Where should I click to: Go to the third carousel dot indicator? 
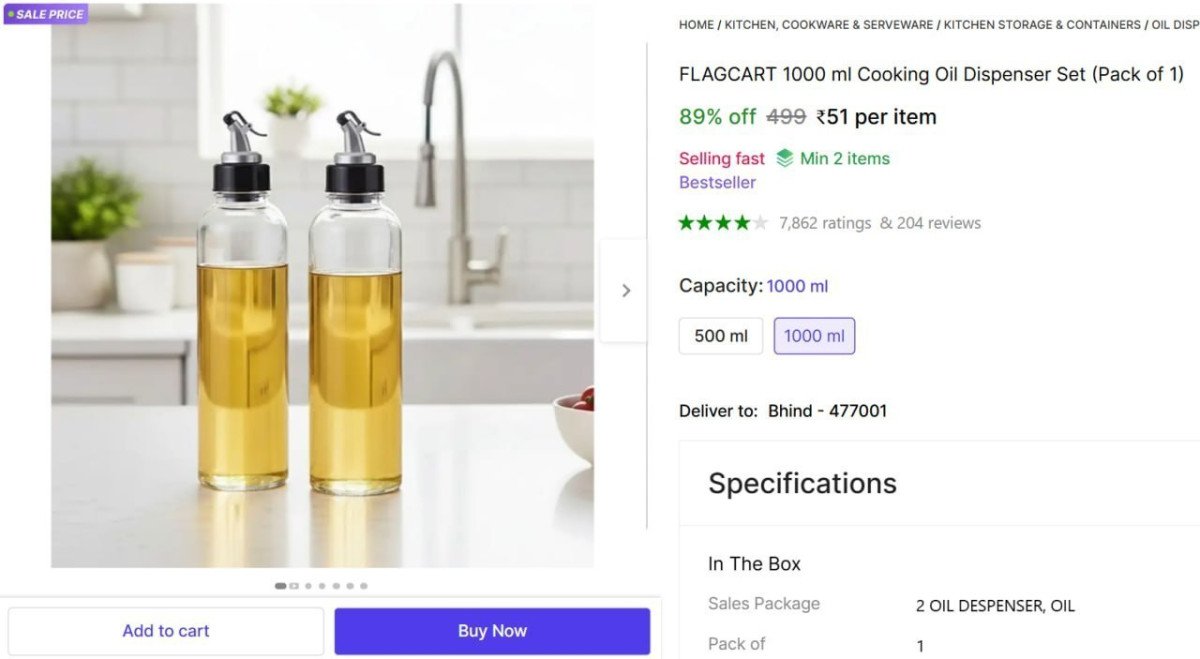pyautogui.click(x=308, y=586)
